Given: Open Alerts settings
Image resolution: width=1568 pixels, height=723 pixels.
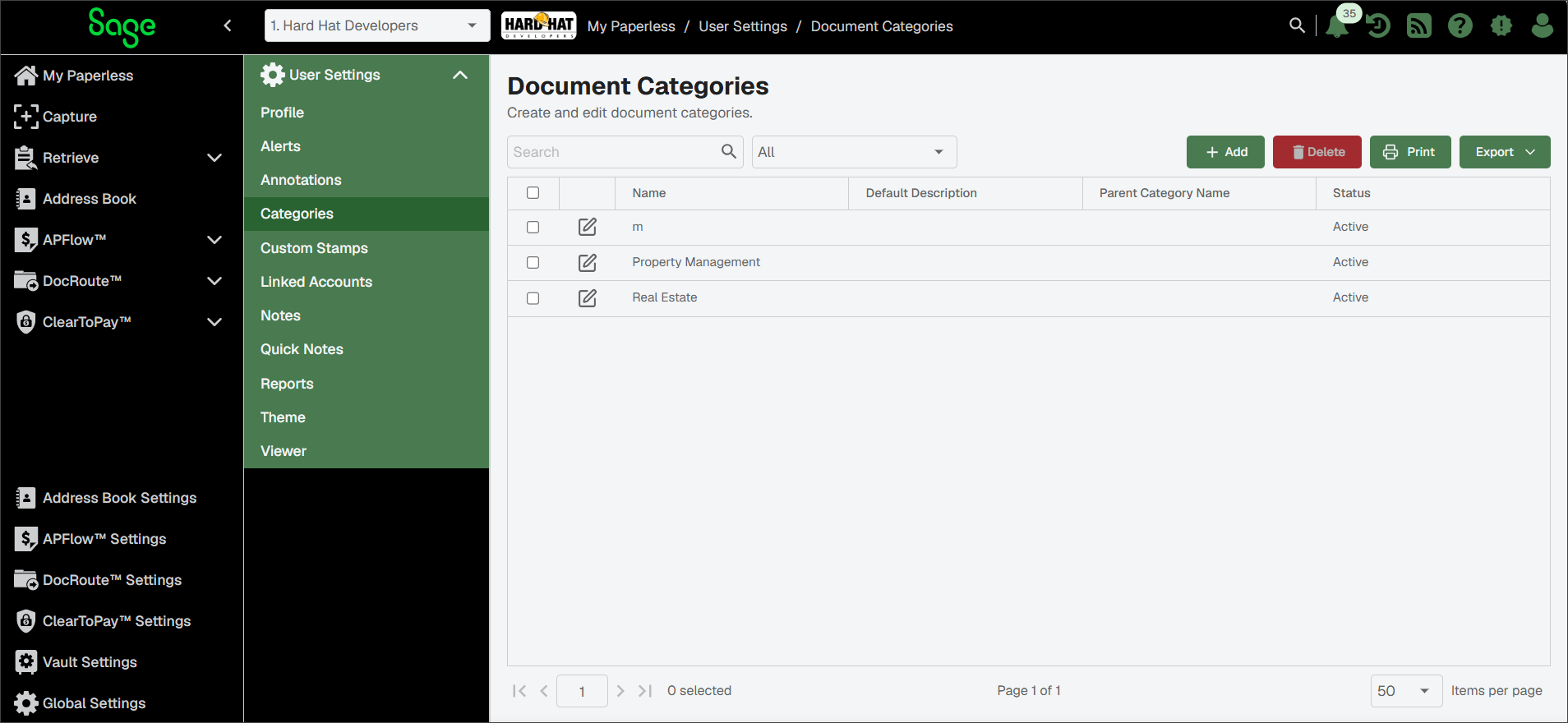Looking at the screenshot, I should [367, 146].
